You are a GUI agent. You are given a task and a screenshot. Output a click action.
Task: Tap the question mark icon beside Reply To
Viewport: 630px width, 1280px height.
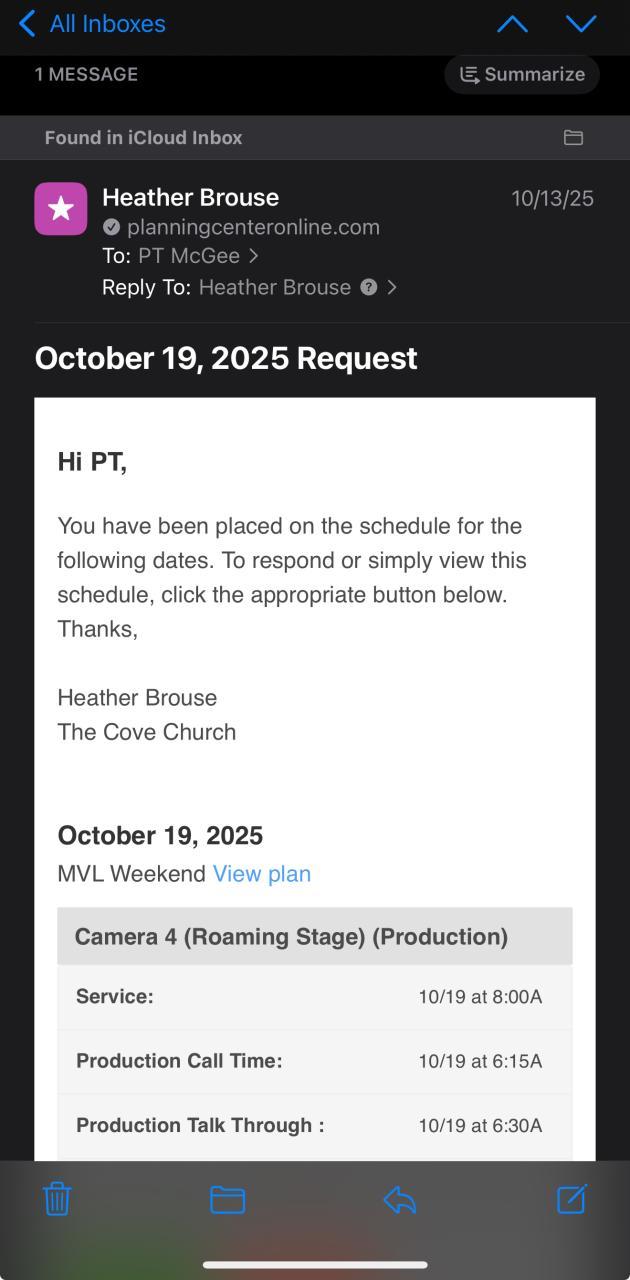(x=369, y=287)
